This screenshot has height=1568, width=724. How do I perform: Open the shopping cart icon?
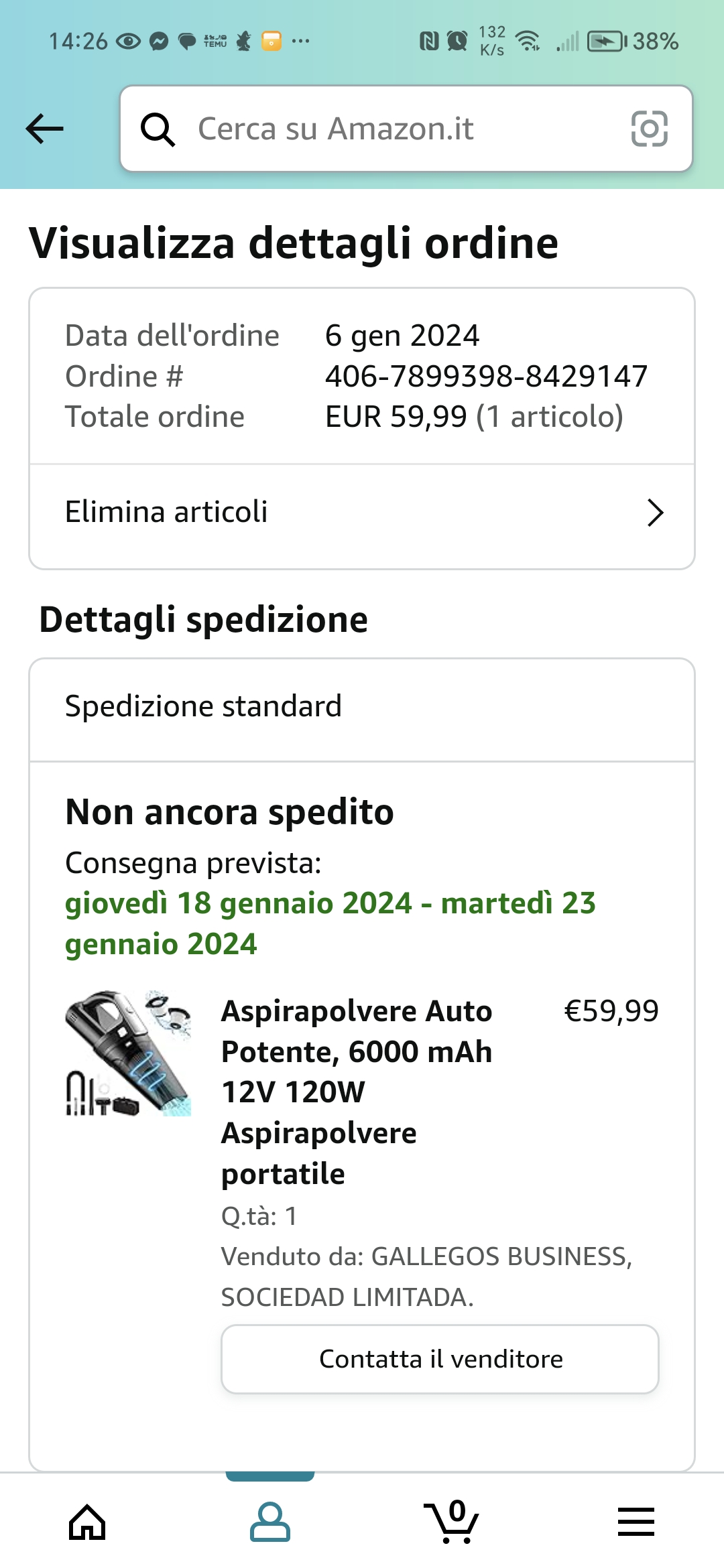click(452, 1522)
